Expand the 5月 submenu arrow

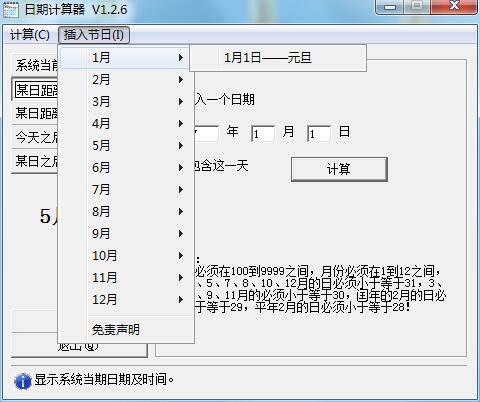(x=181, y=146)
